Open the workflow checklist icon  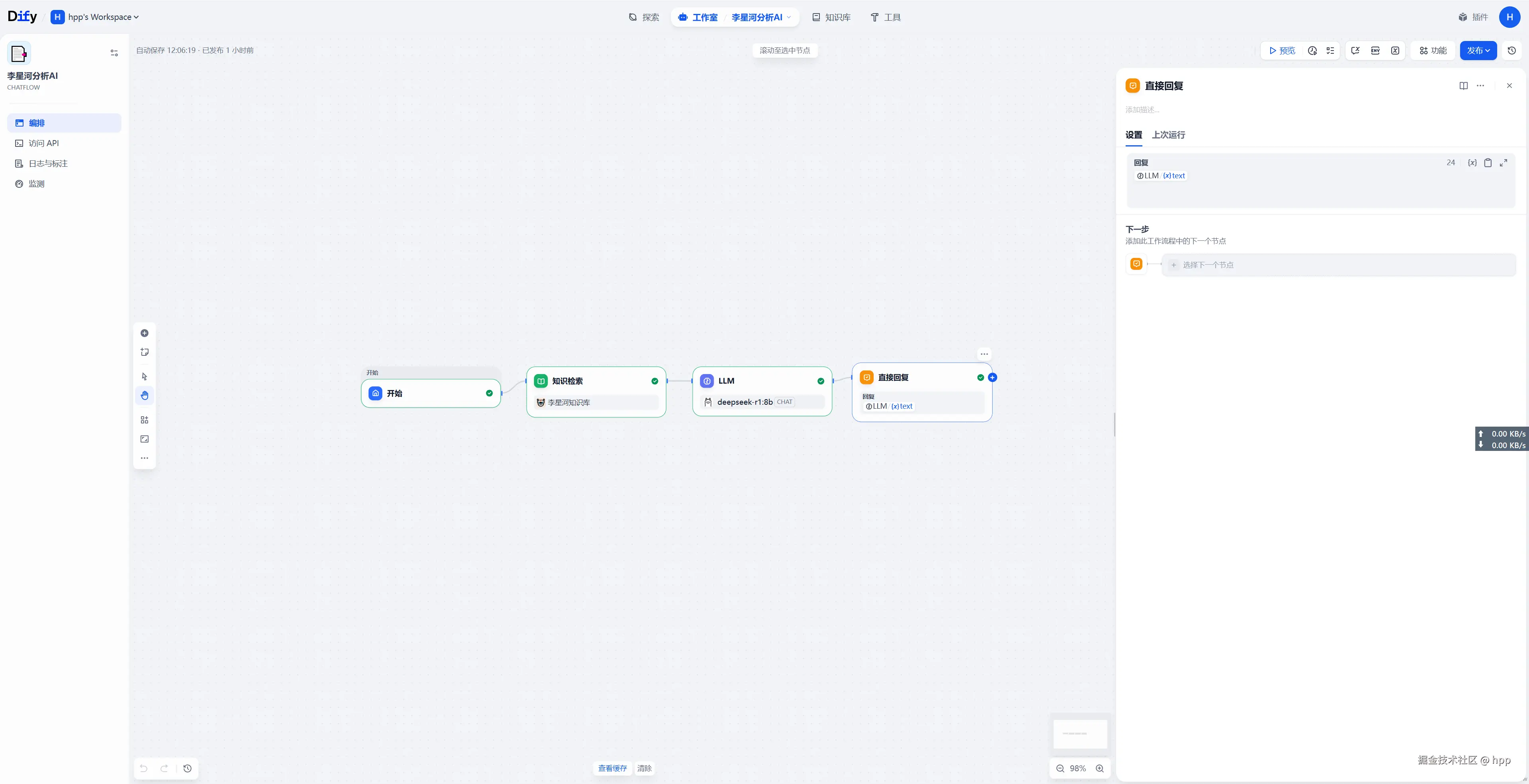[1330, 51]
